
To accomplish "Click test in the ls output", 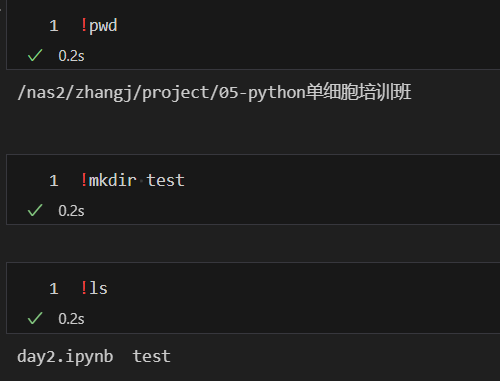I will click(x=152, y=356).
